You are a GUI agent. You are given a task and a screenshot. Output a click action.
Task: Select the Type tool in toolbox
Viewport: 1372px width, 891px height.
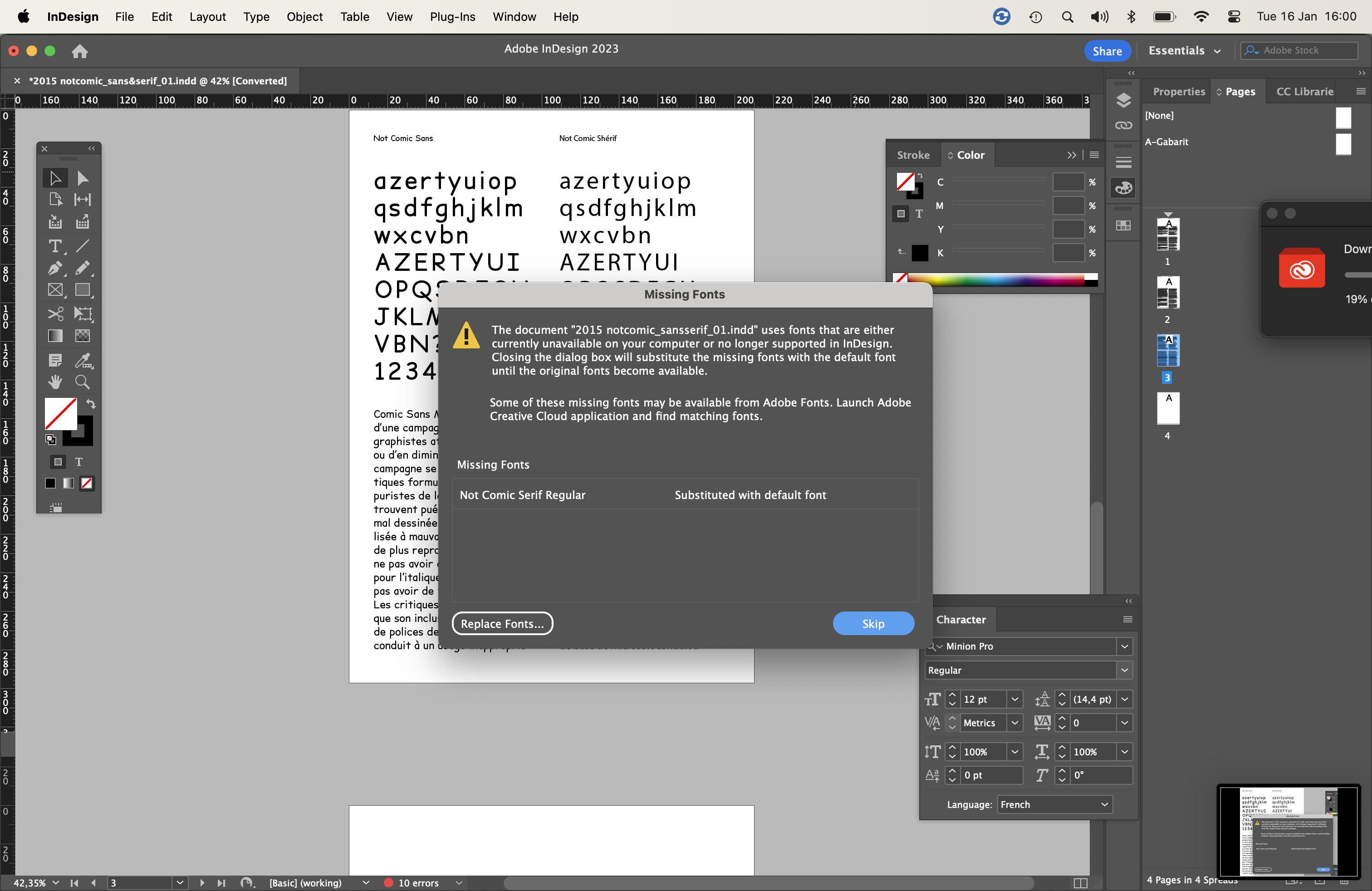(55, 246)
